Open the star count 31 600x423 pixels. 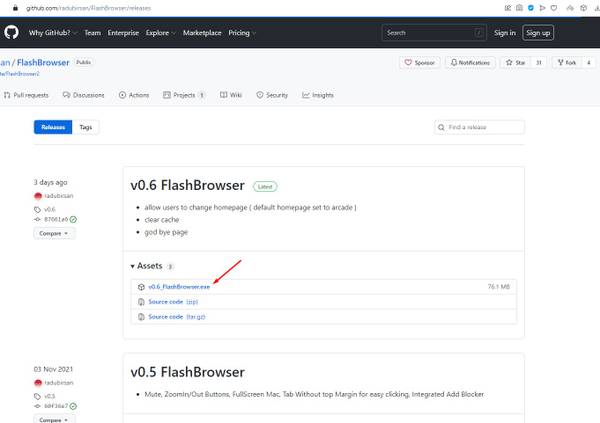click(539, 62)
